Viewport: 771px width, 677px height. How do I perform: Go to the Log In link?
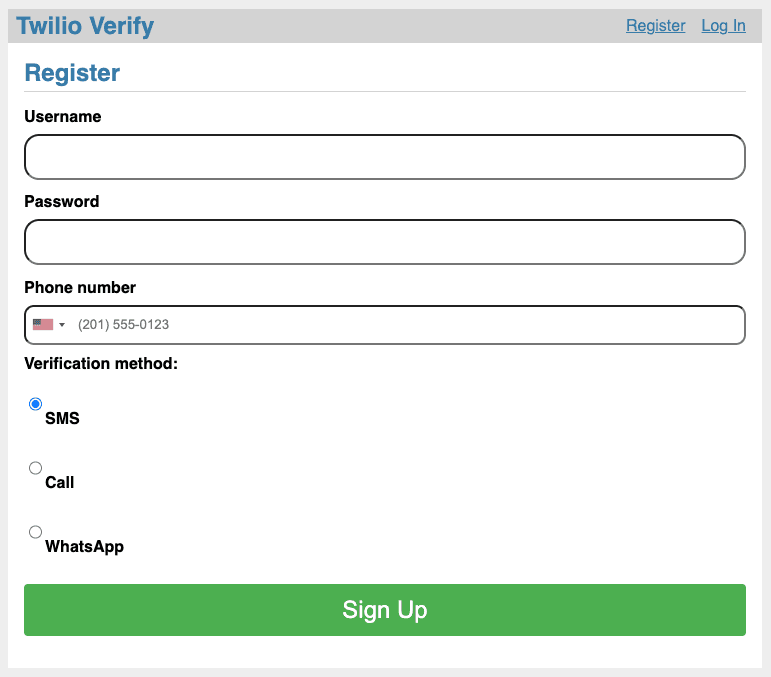pos(723,26)
